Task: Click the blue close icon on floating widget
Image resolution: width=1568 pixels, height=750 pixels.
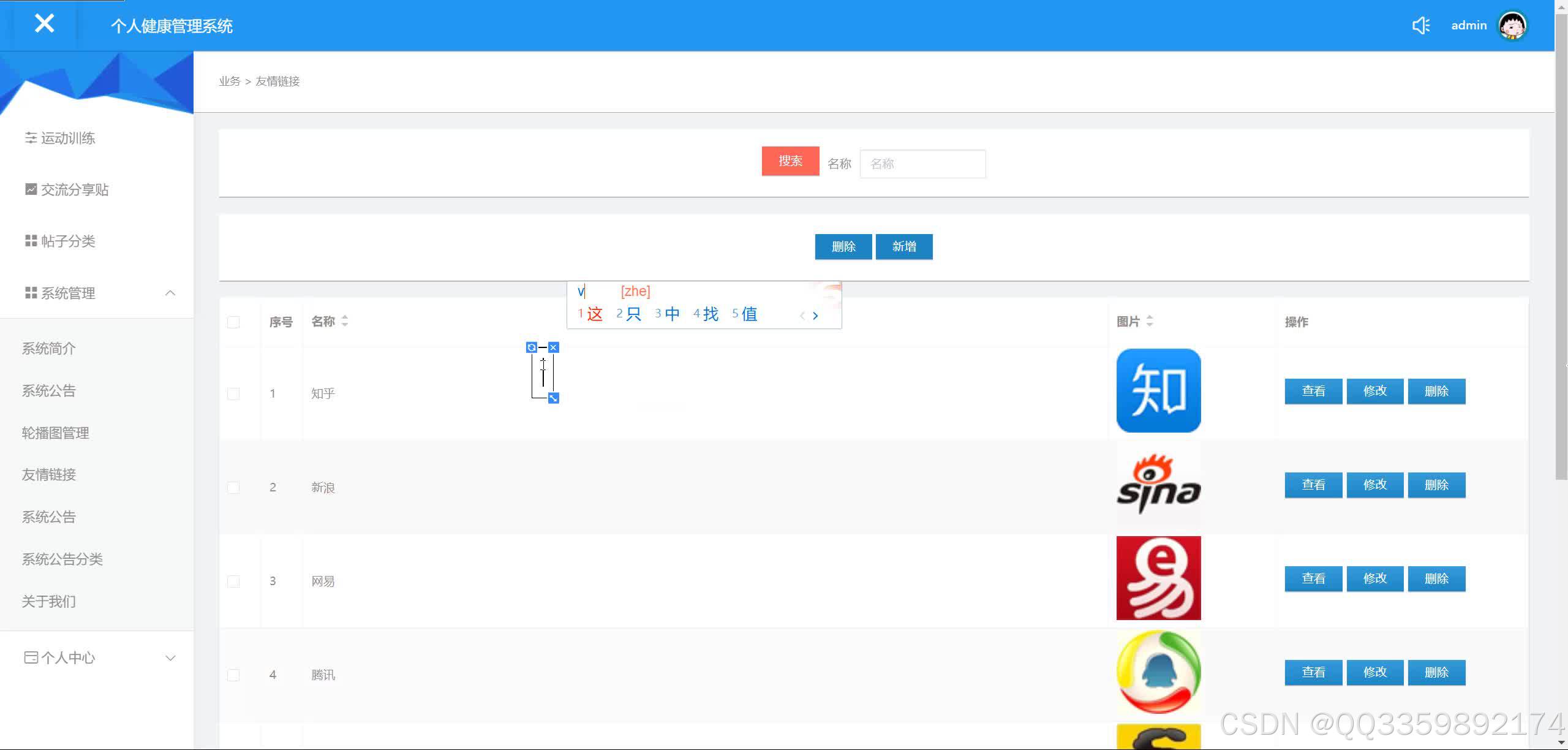Action: click(x=553, y=347)
